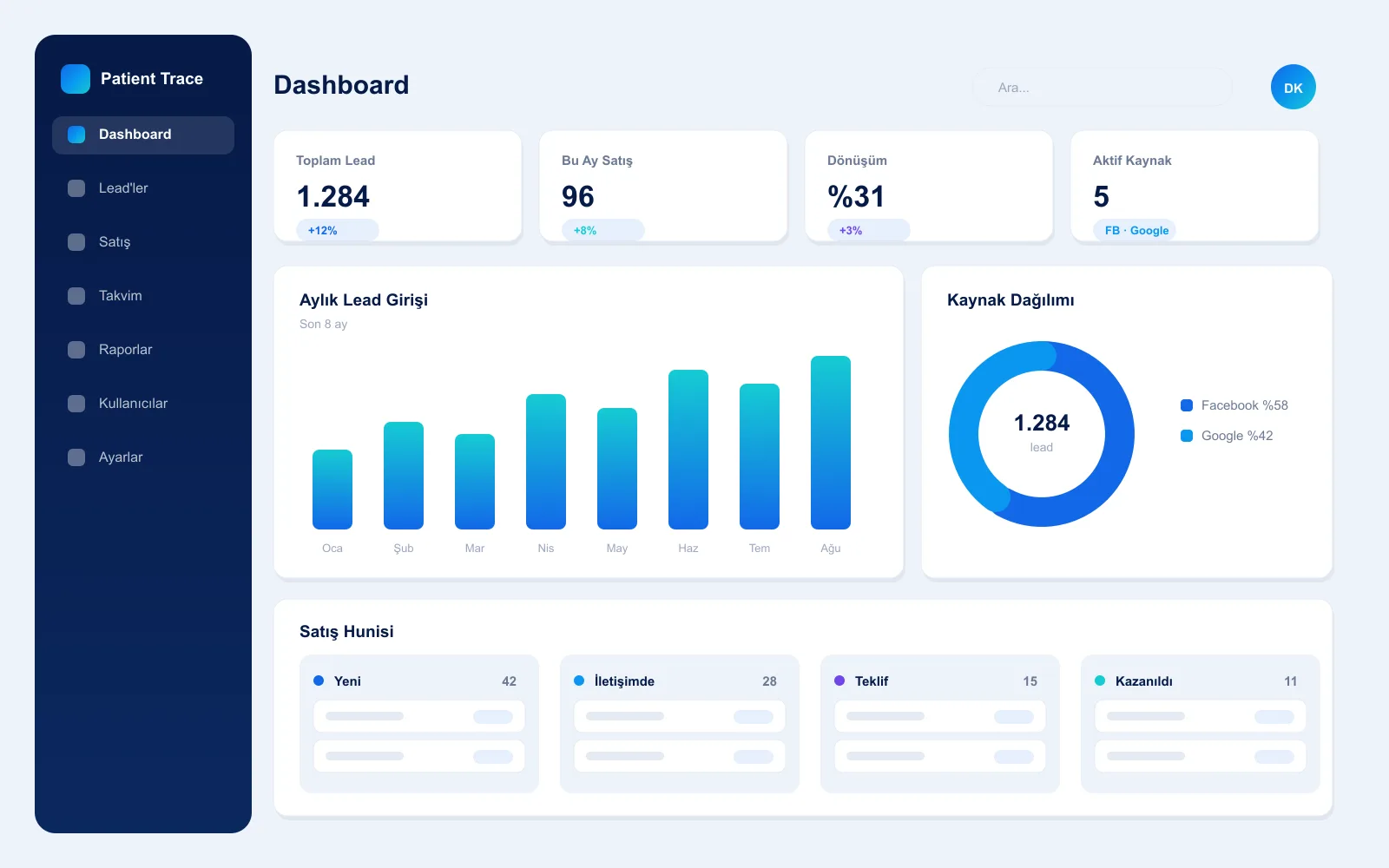Select the Kullanıcılar sidebar icon
The height and width of the screenshot is (868, 1389).
click(x=76, y=404)
